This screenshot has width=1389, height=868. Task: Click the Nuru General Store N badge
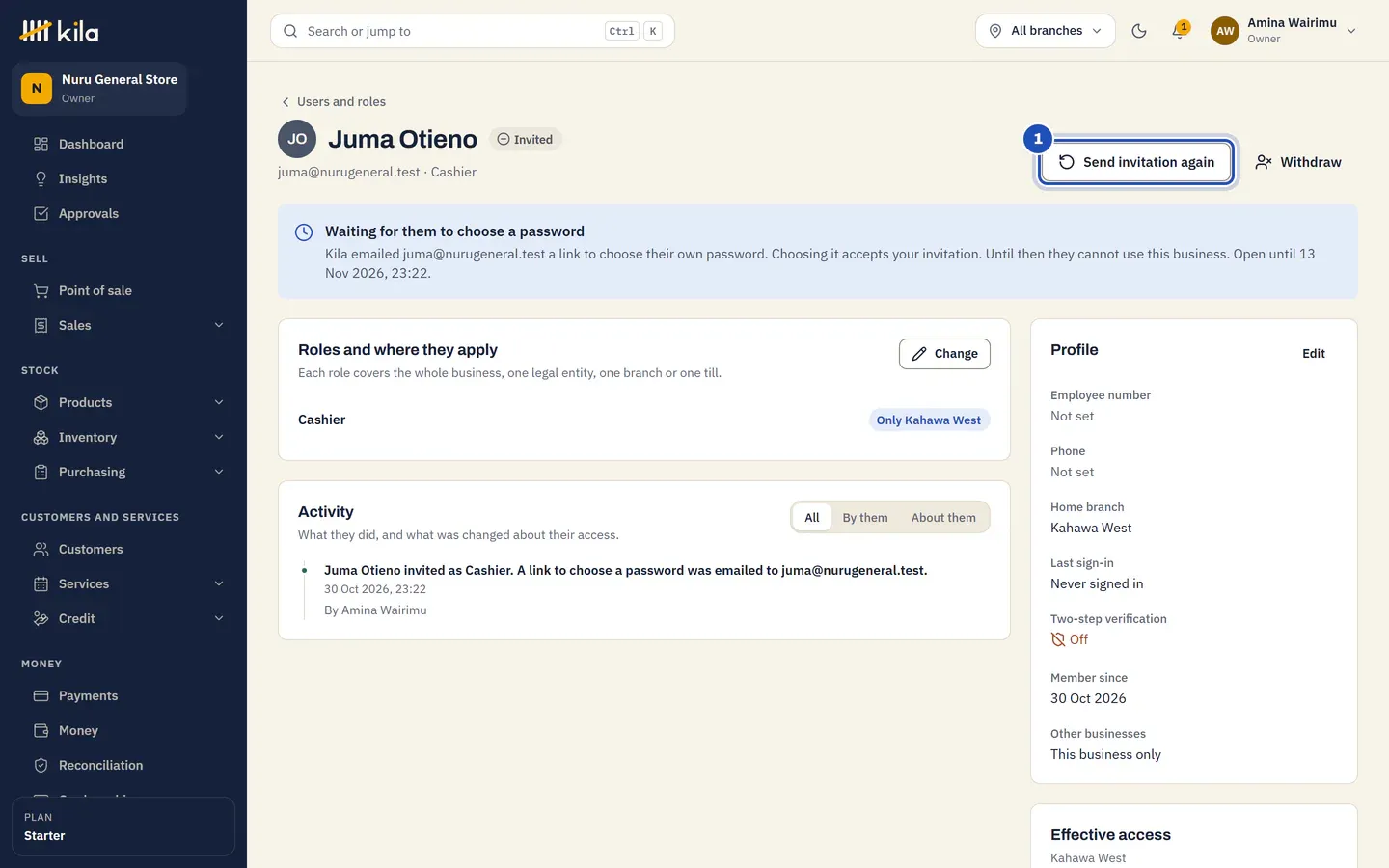pyautogui.click(x=37, y=89)
